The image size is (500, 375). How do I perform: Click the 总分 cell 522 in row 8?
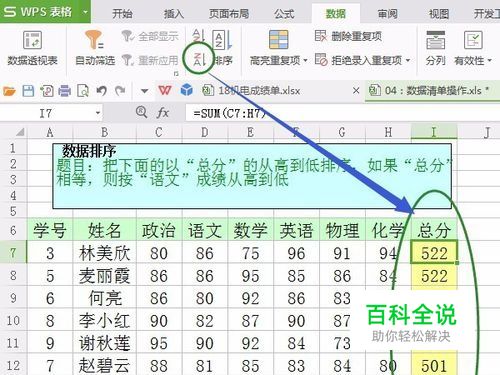point(434,276)
